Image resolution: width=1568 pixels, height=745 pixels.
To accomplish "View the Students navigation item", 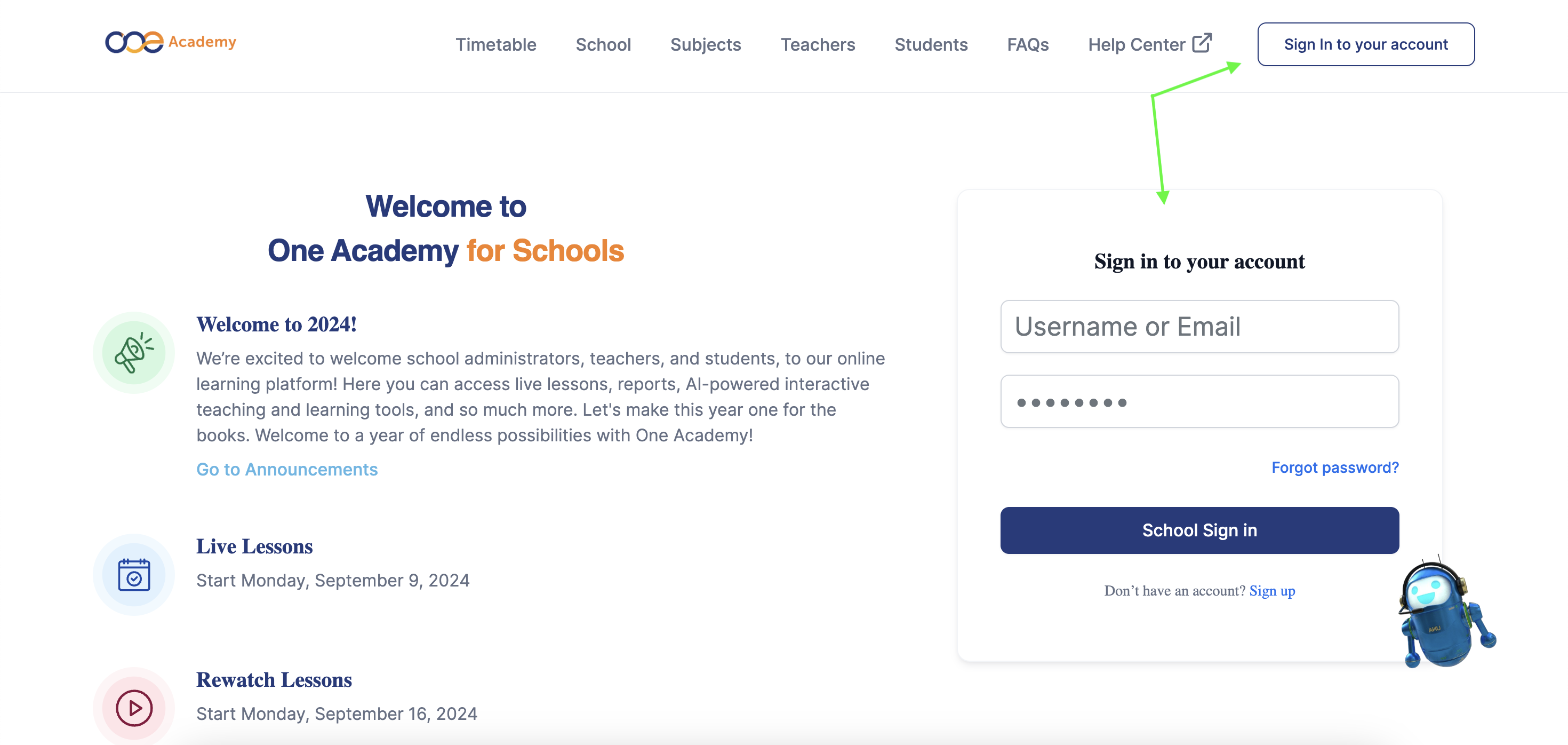I will coord(931,44).
